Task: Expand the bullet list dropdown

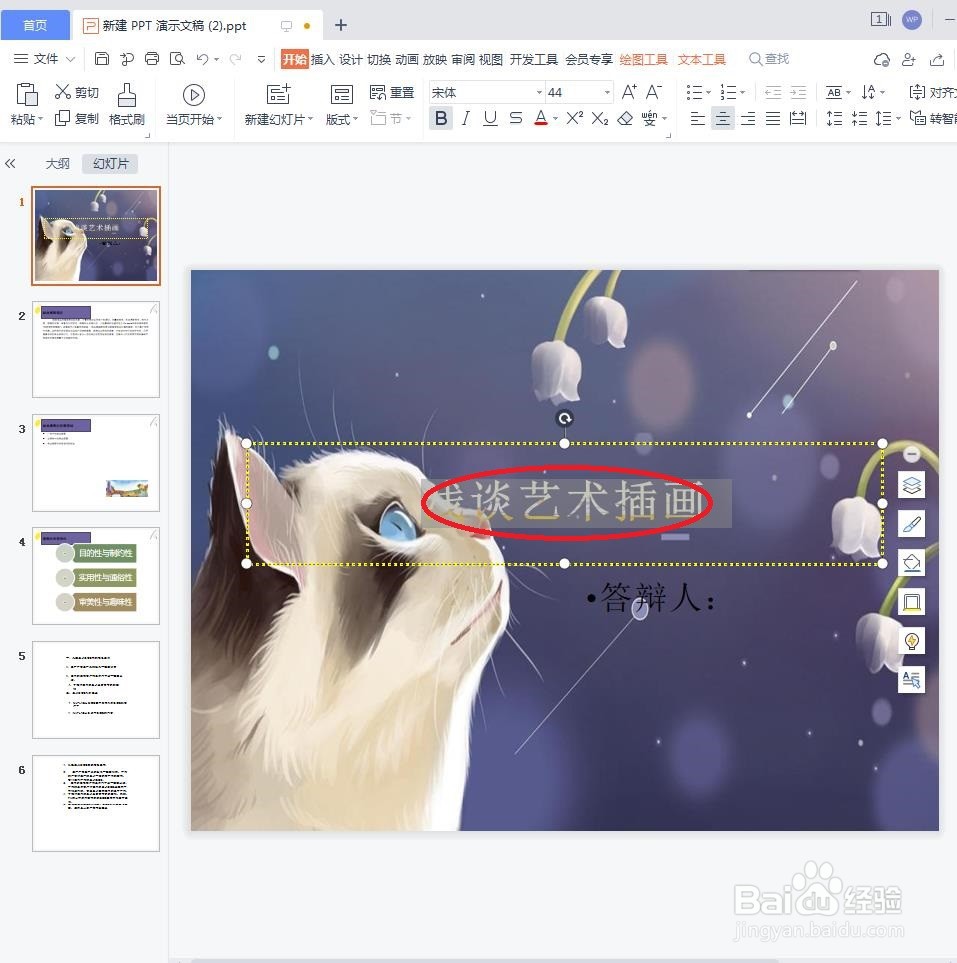Action: click(708, 93)
